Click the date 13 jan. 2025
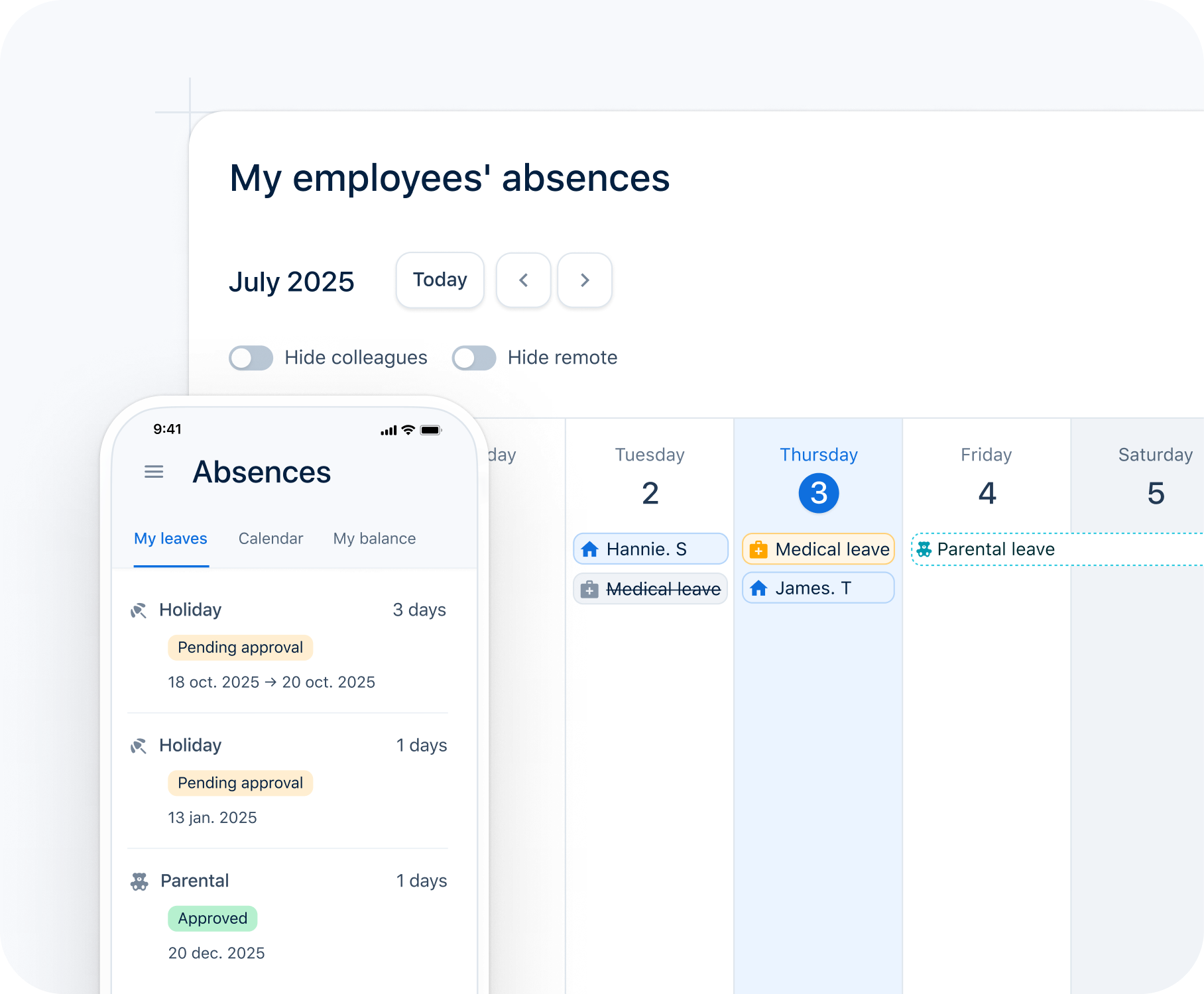The image size is (1204, 994). tap(212, 818)
